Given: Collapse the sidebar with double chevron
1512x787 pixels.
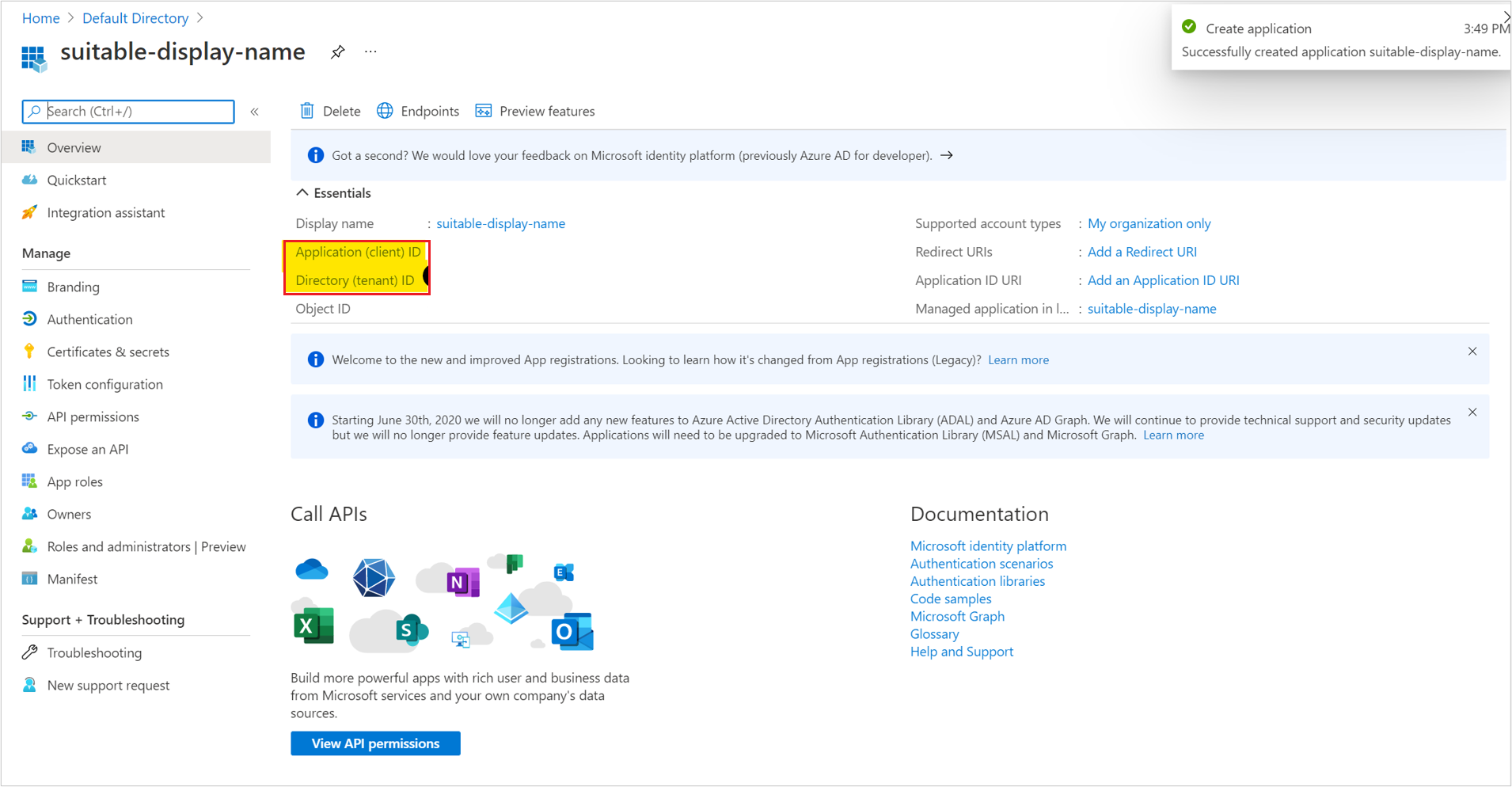Looking at the screenshot, I should point(255,112).
